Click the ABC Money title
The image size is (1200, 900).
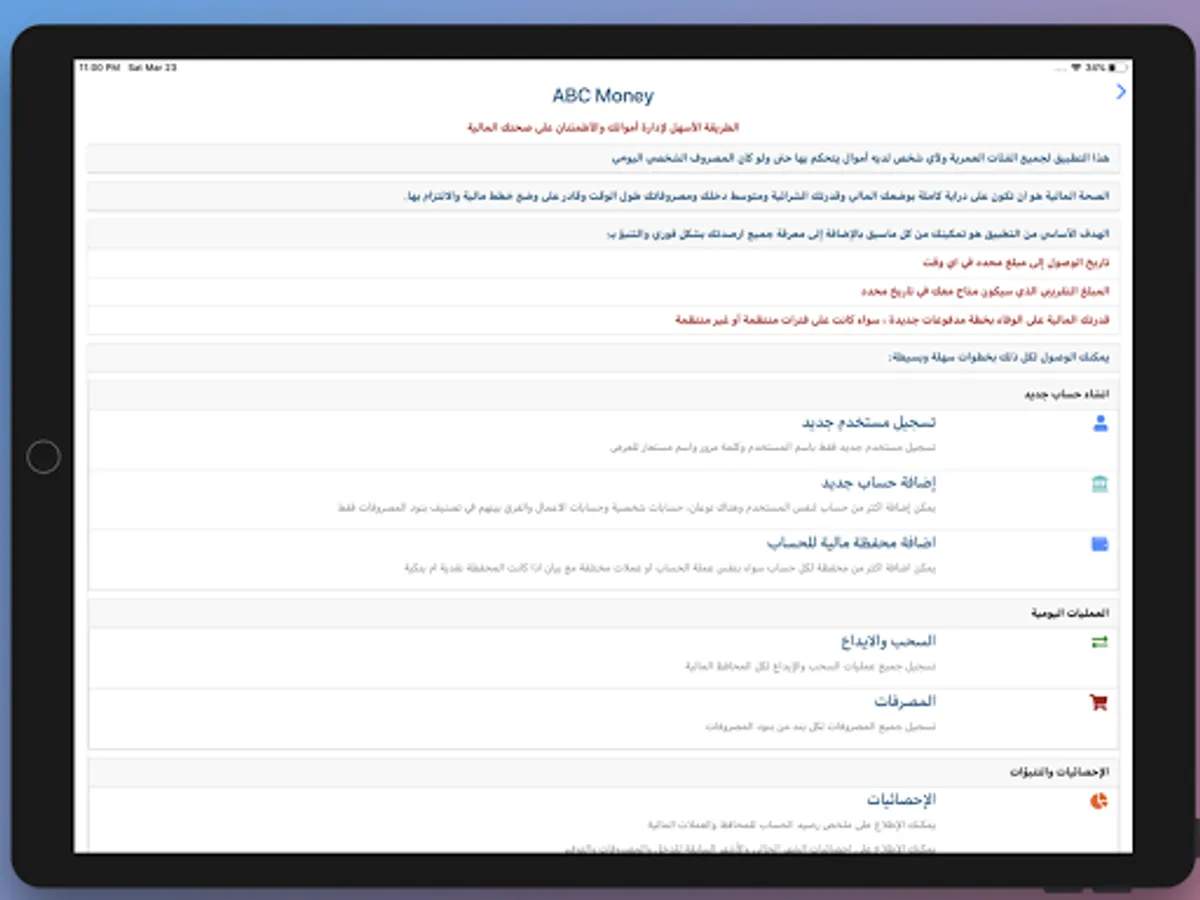[x=603, y=96]
